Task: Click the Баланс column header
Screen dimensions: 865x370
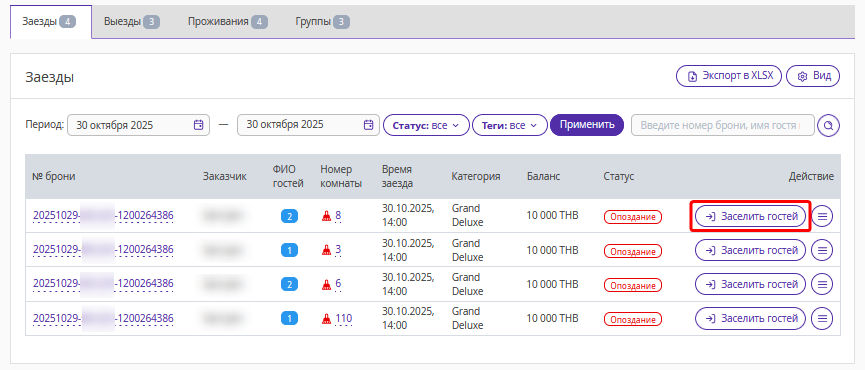Action: tap(543, 176)
